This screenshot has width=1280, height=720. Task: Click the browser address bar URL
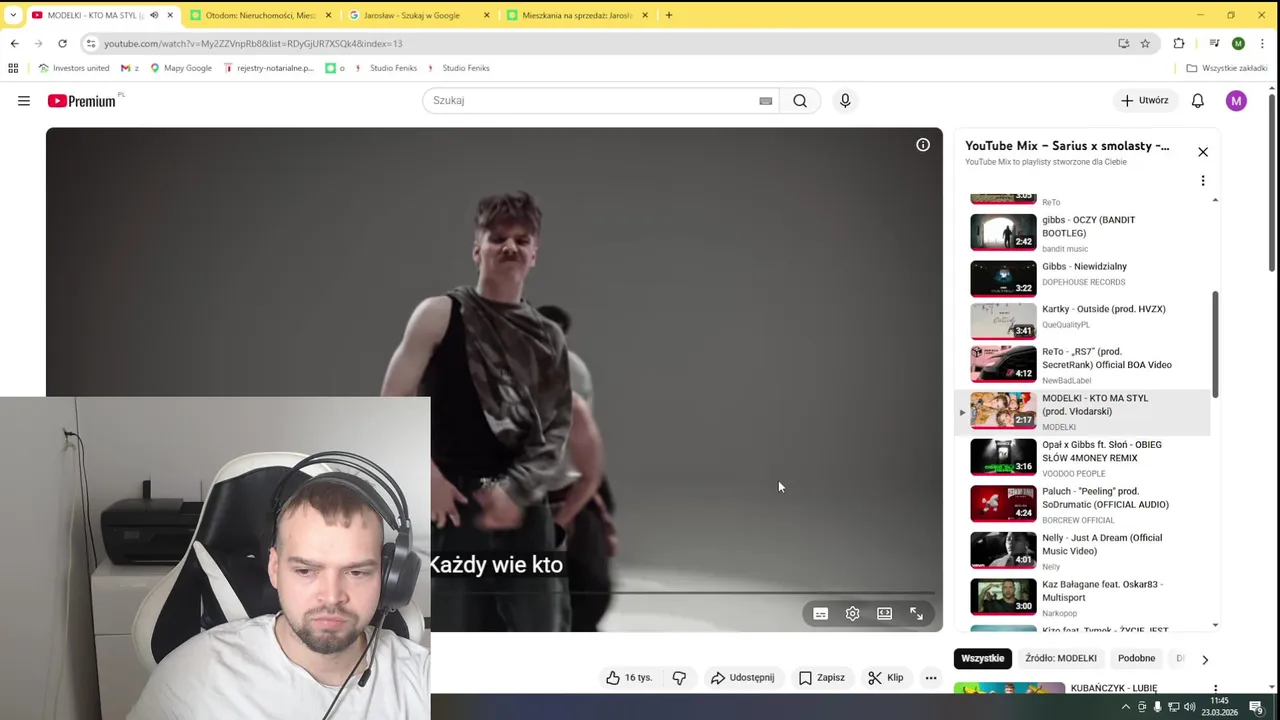[253, 44]
